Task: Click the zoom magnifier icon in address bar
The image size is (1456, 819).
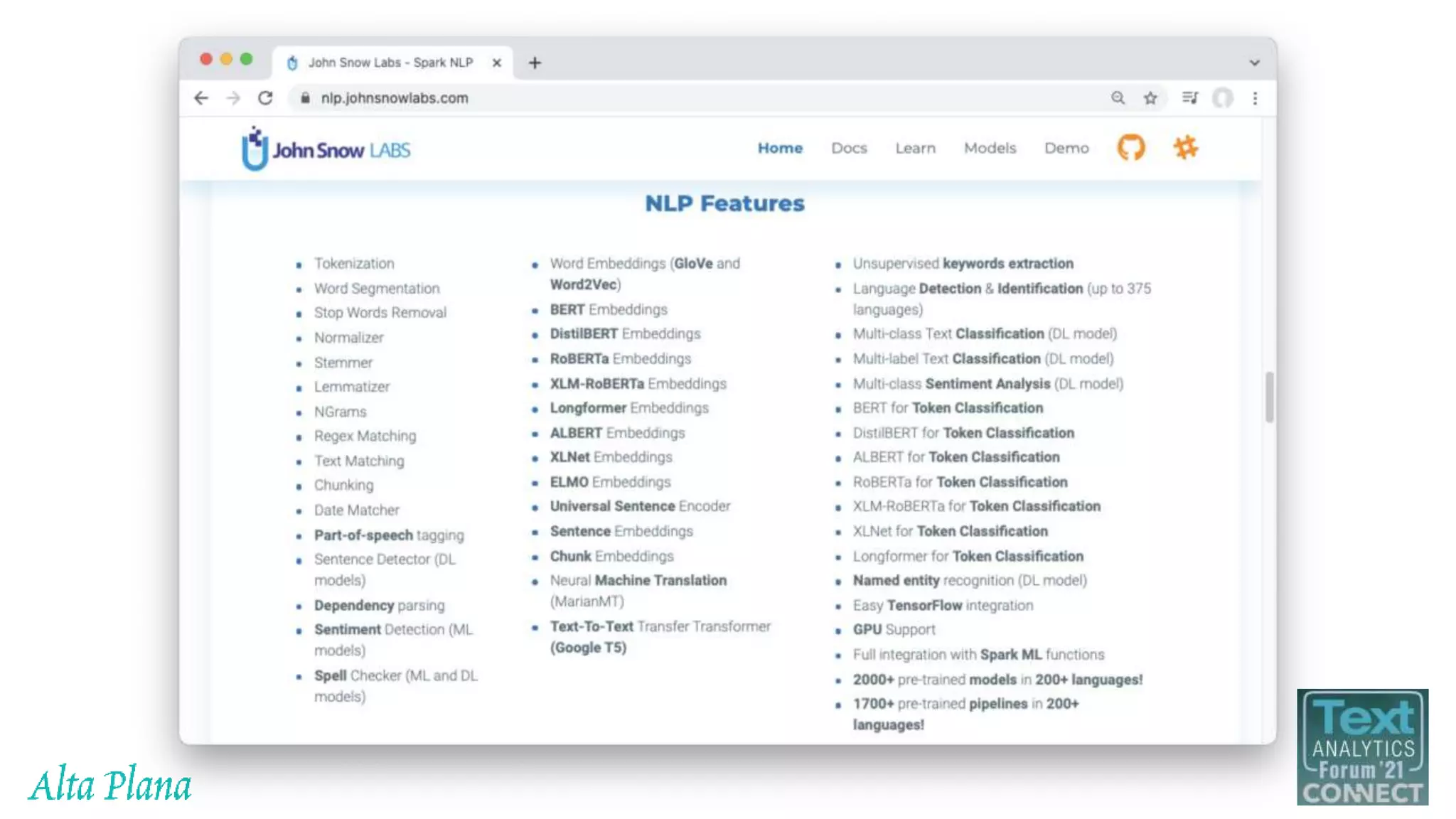Action: [x=1118, y=98]
